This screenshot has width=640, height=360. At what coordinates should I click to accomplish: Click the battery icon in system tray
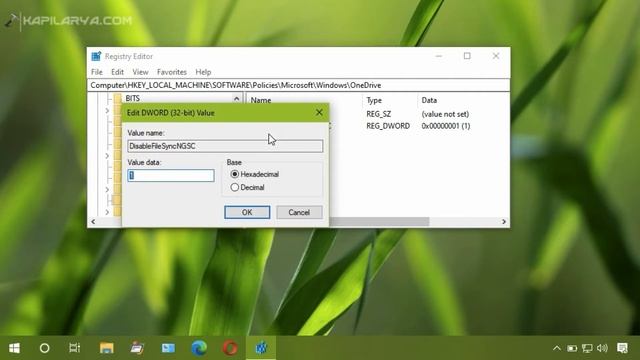[572, 348]
